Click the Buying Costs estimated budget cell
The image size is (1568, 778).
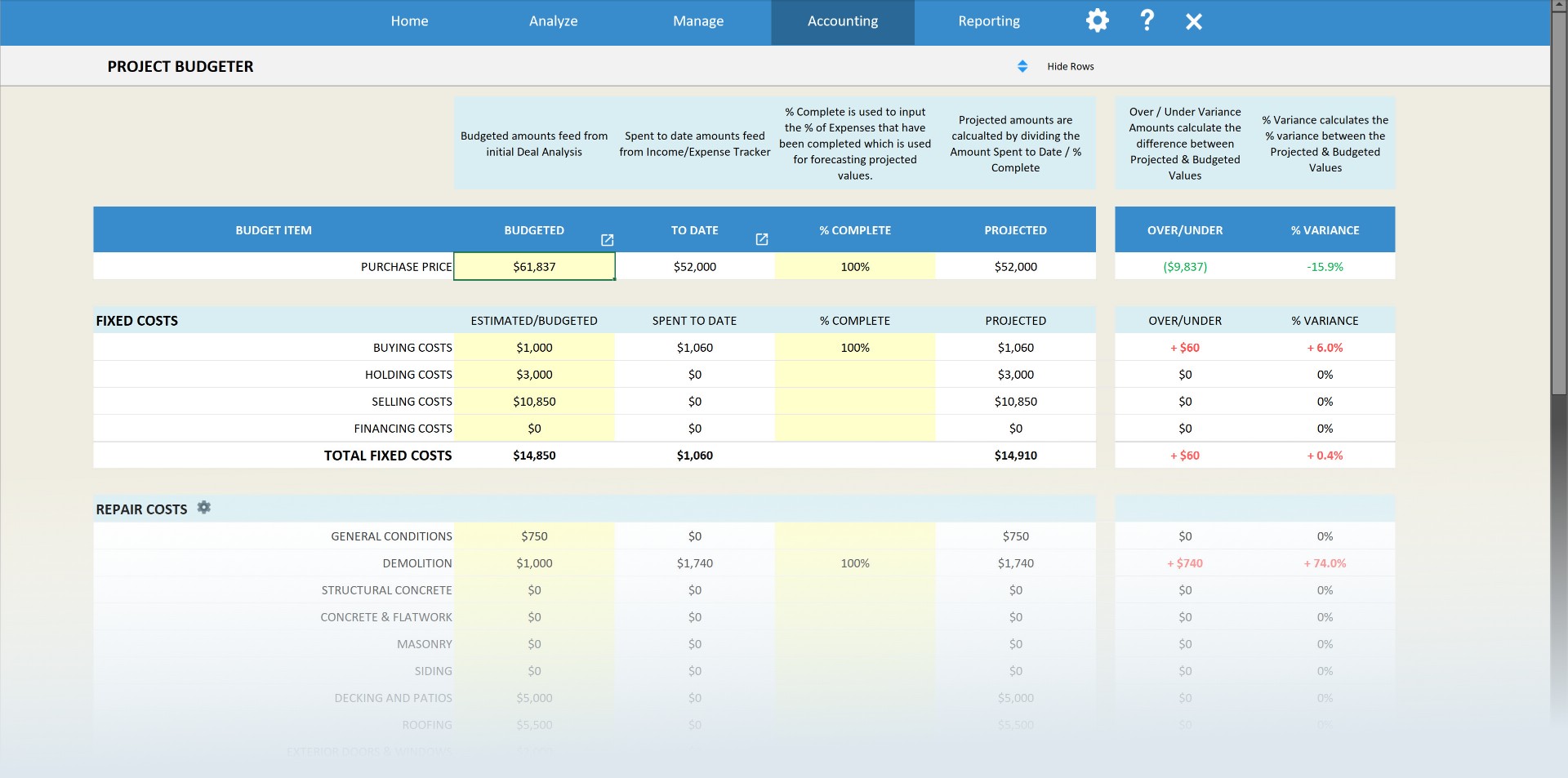(534, 347)
